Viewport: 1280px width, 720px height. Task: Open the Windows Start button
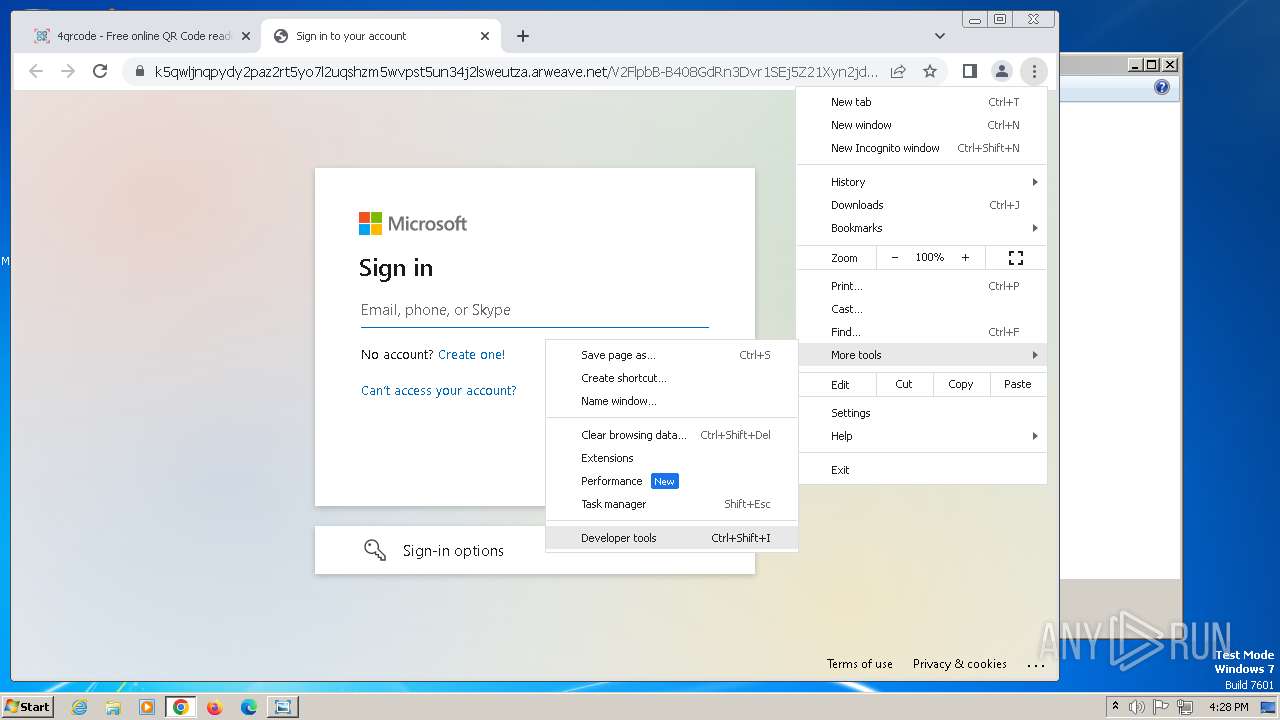pos(28,706)
